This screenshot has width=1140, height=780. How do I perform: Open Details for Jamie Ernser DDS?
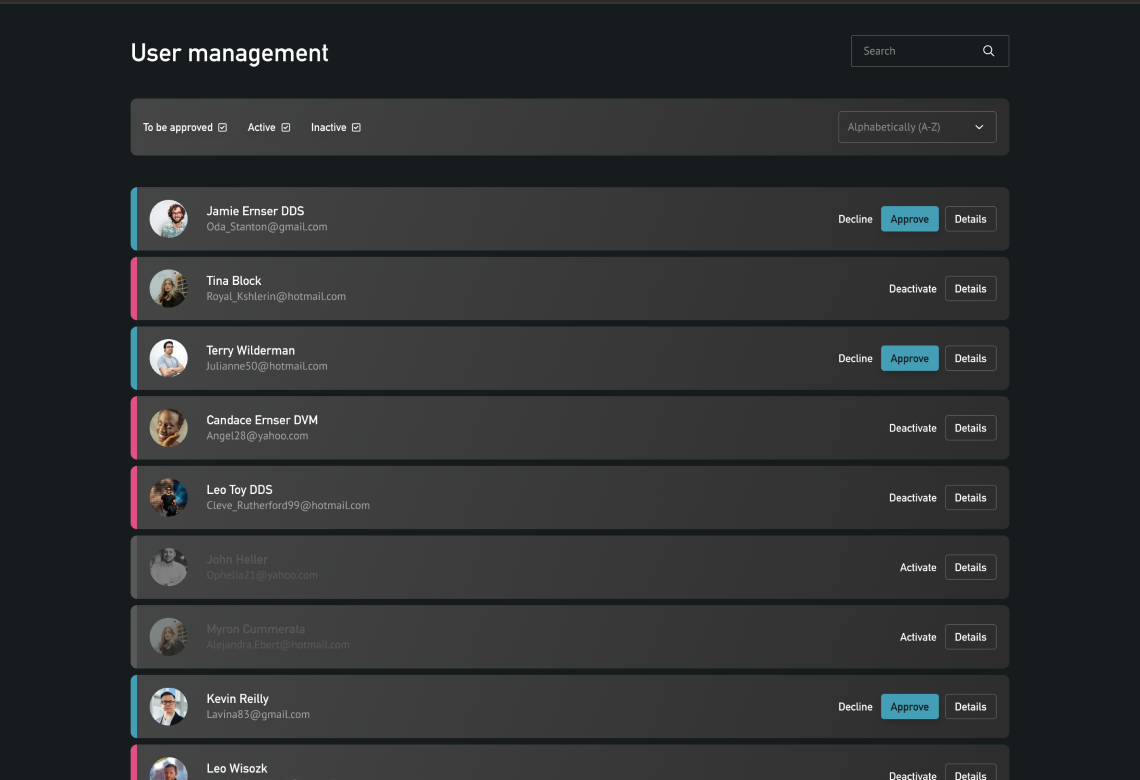[x=971, y=219]
